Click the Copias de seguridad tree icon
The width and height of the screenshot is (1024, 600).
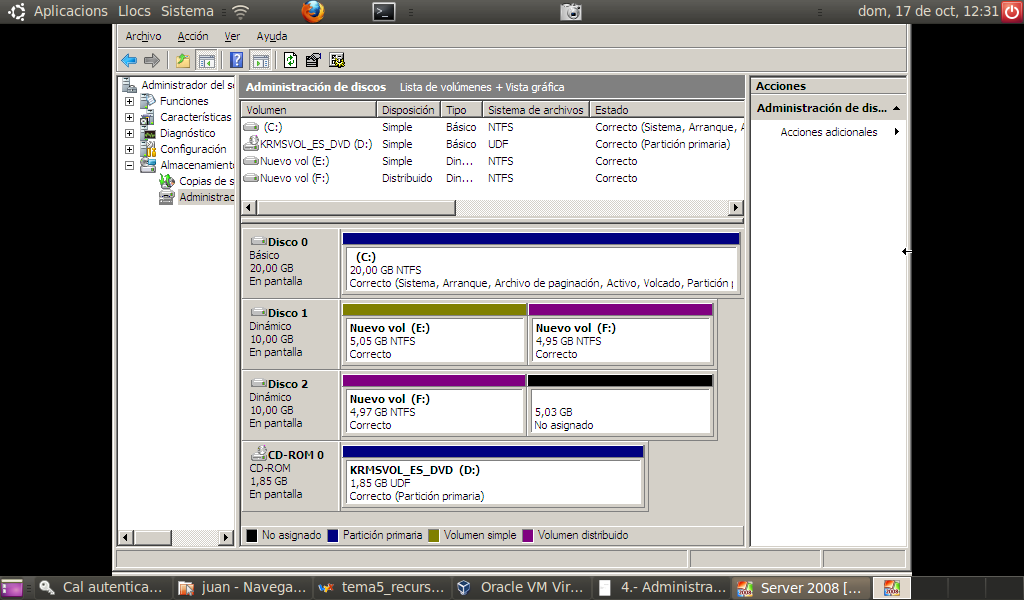pyautogui.click(x=167, y=181)
